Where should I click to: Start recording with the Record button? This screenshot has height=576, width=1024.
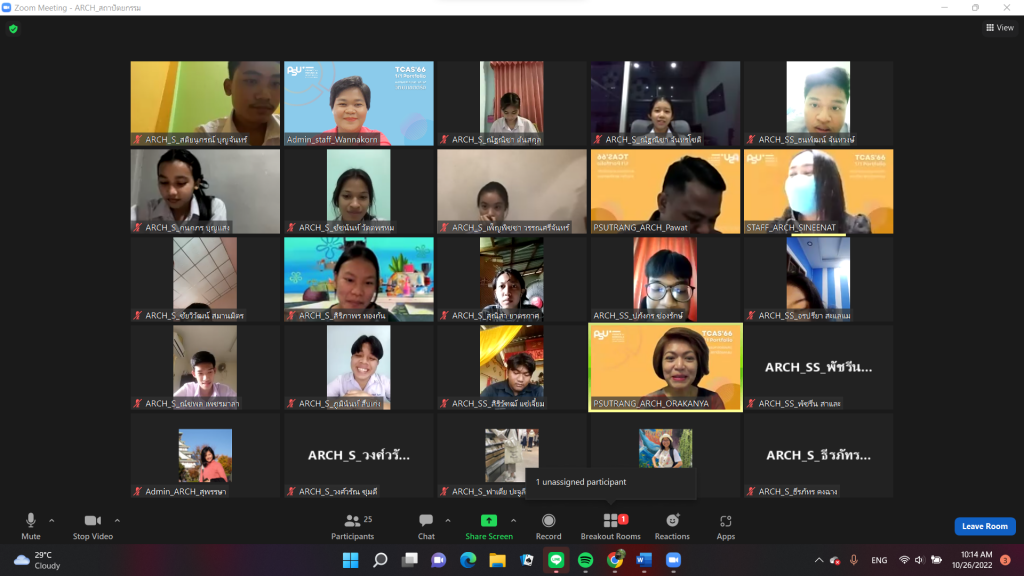pos(548,525)
